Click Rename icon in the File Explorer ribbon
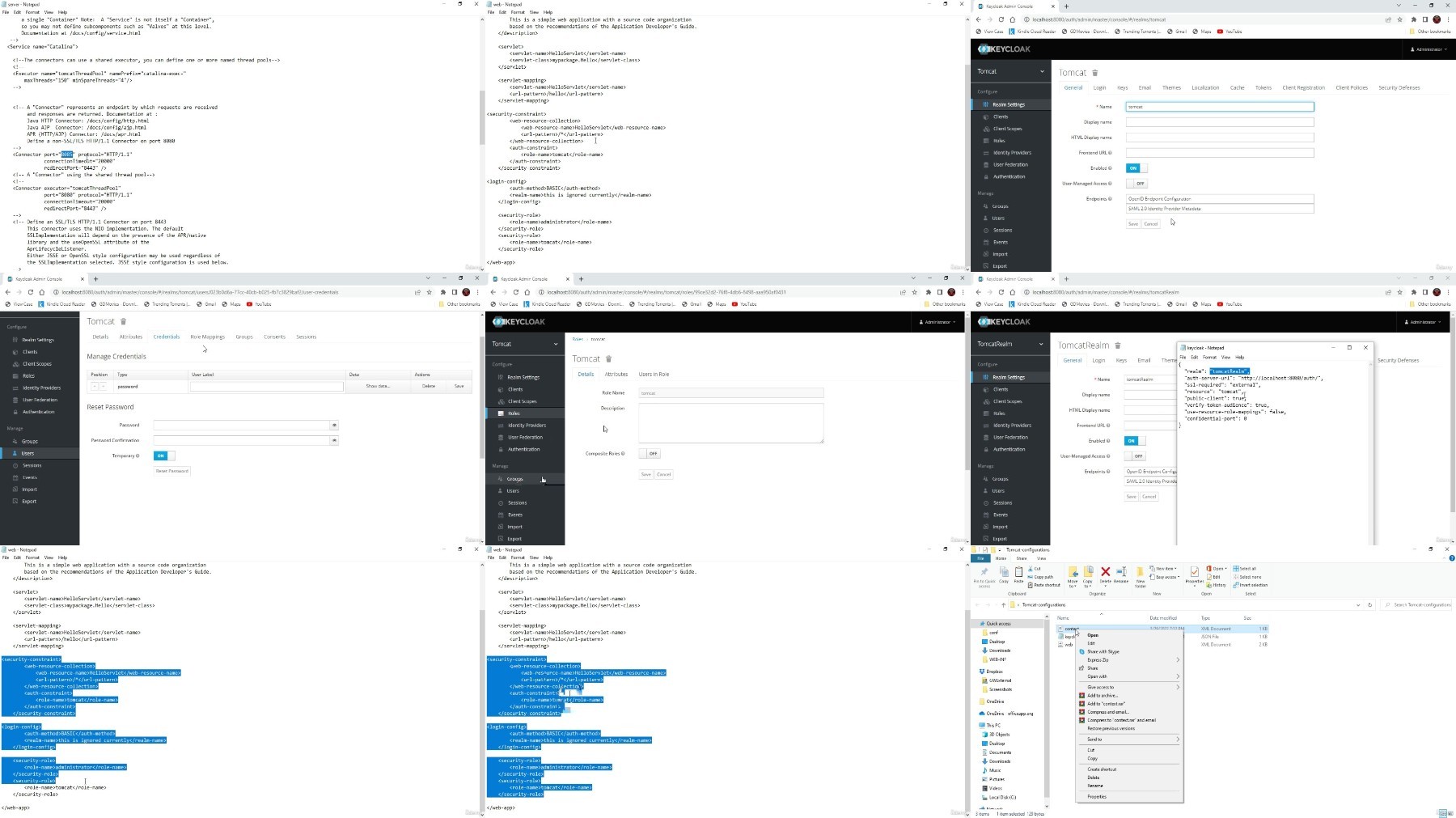 (x=1121, y=574)
